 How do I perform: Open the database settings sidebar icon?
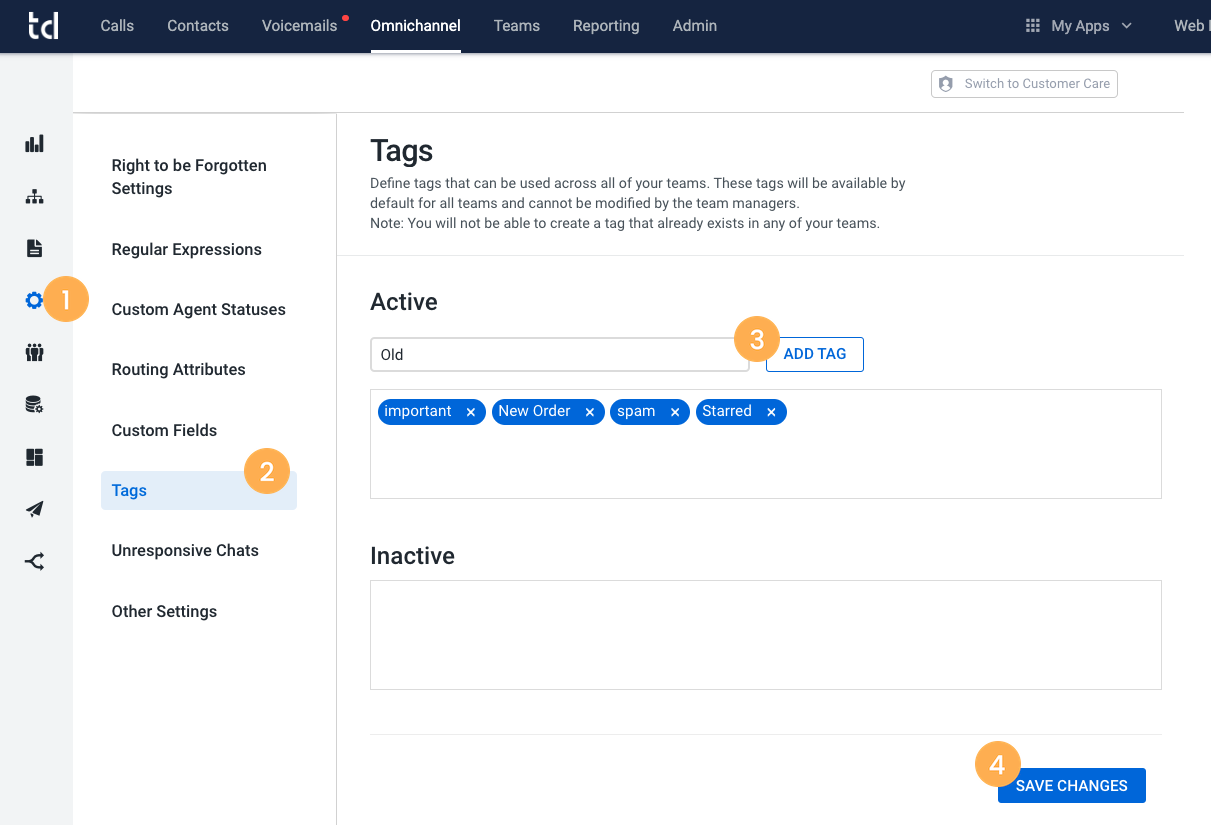(35, 405)
